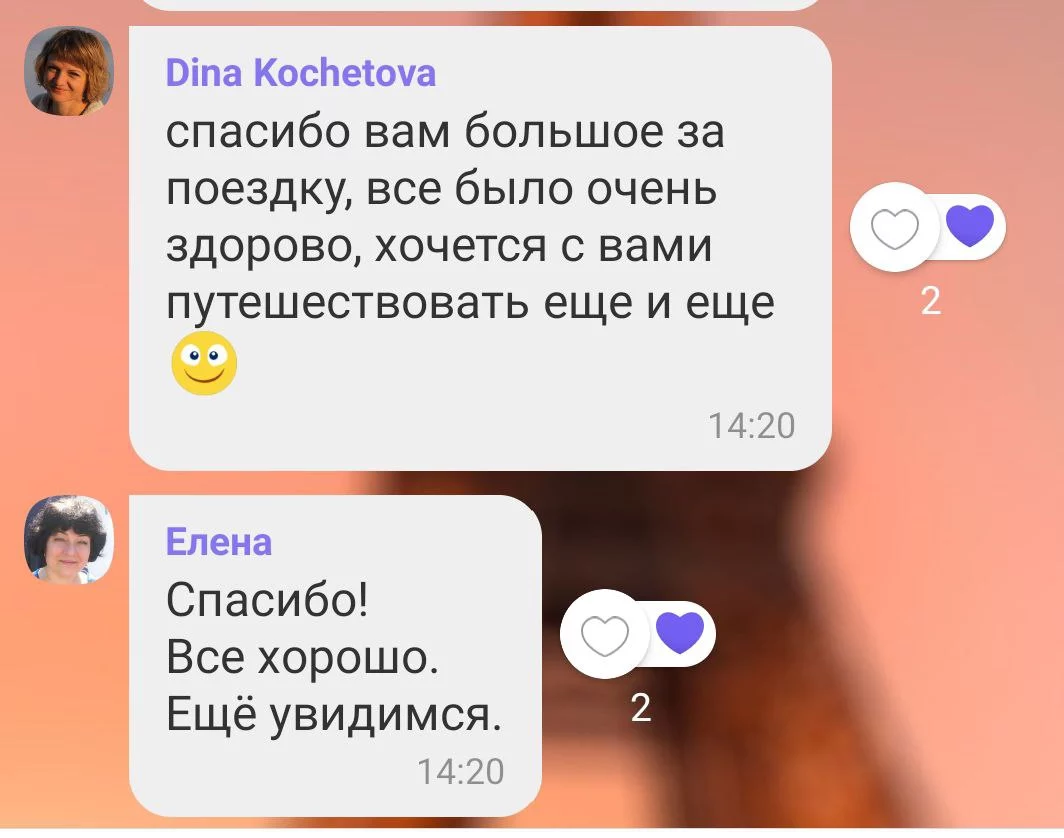Image resolution: width=1064 pixels, height=838 pixels.
Task: Tap purple heart beside Елена's message
Action: coord(680,633)
